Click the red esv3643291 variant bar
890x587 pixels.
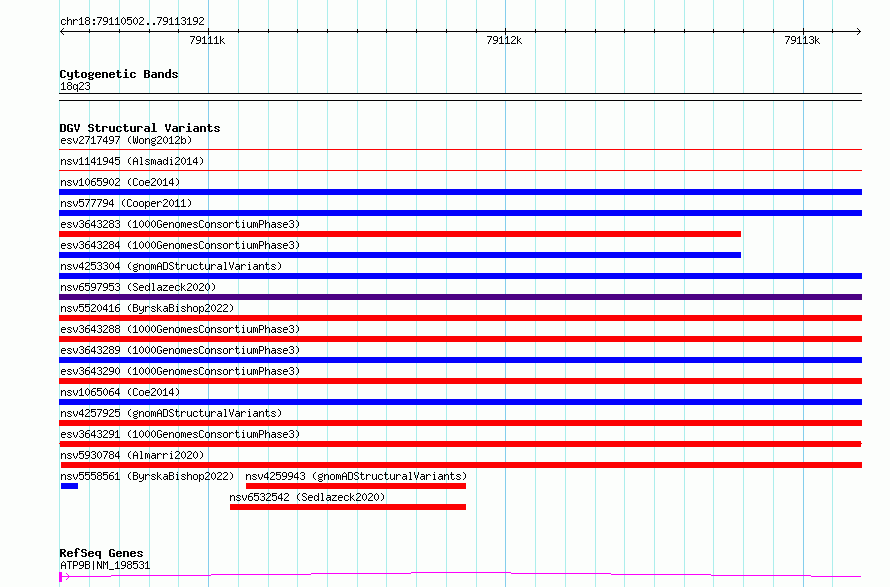(x=460, y=444)
